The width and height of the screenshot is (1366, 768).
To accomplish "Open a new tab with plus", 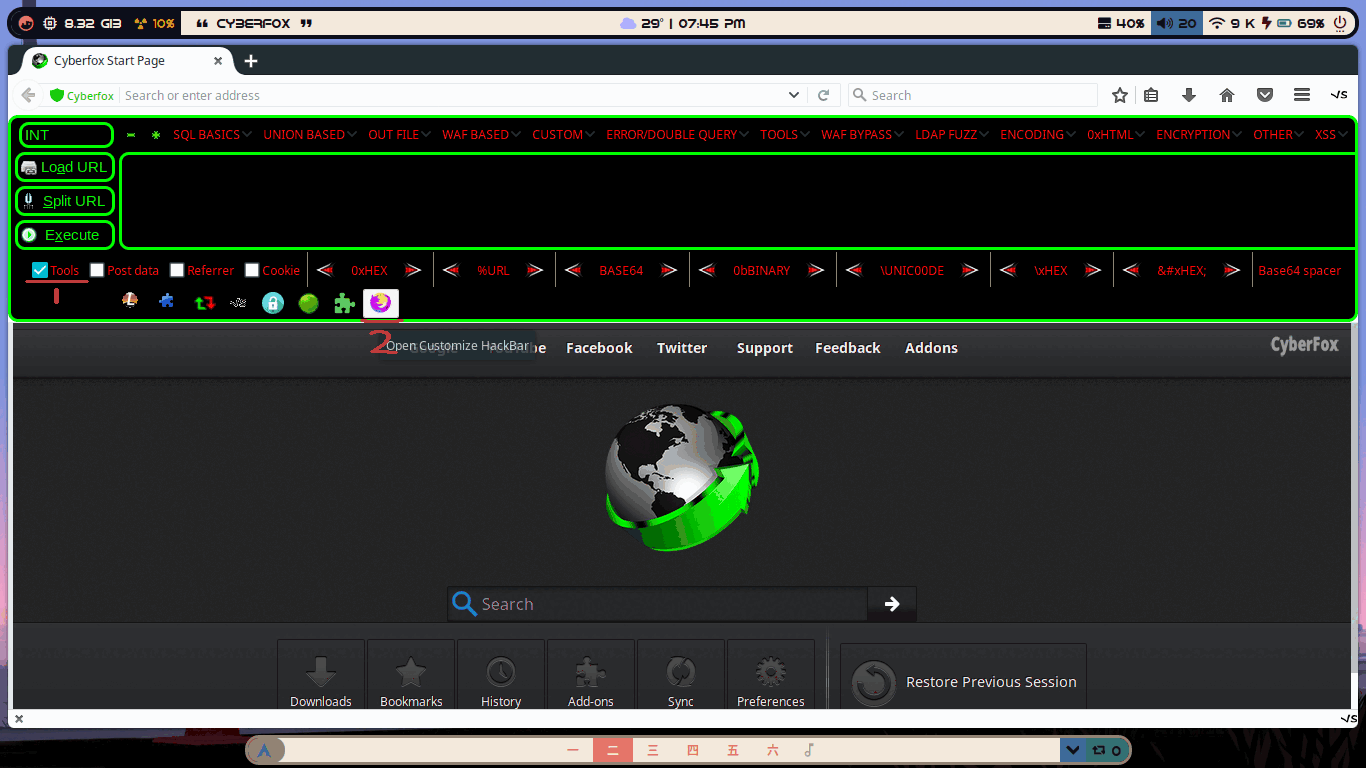I will [251, 61].
